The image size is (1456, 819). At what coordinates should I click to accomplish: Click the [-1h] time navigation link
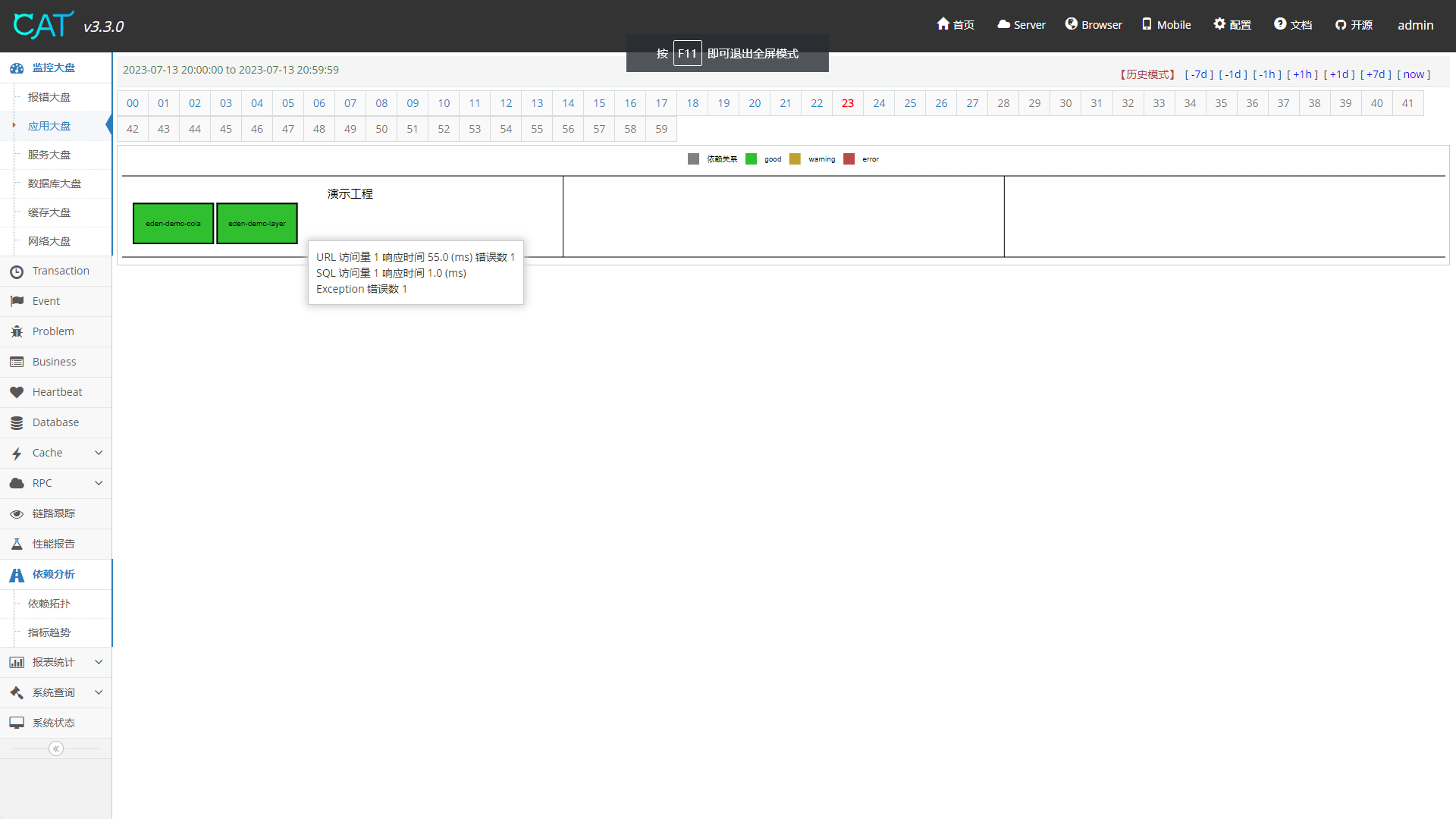click(x=1267, y=74)
